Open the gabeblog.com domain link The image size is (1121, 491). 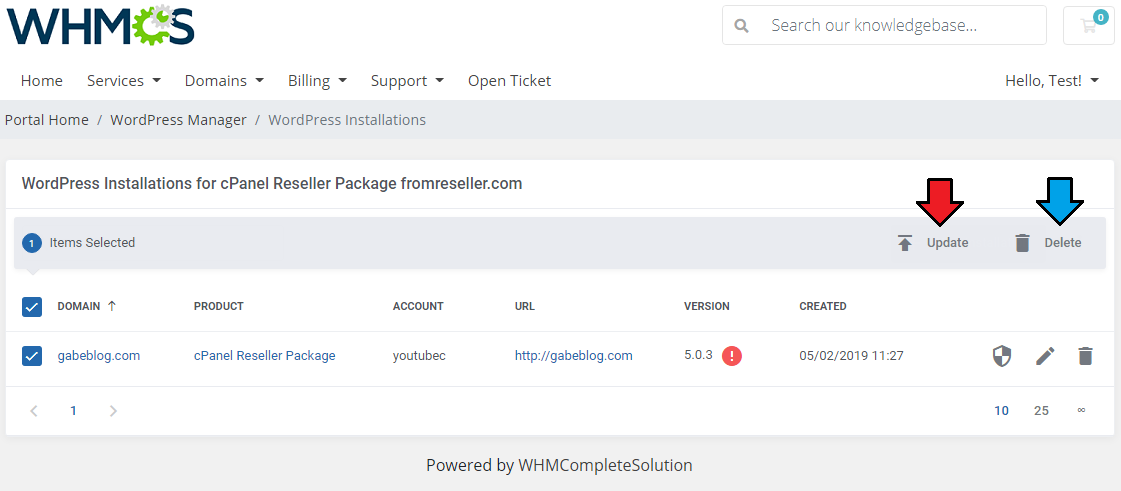[99, 355]
